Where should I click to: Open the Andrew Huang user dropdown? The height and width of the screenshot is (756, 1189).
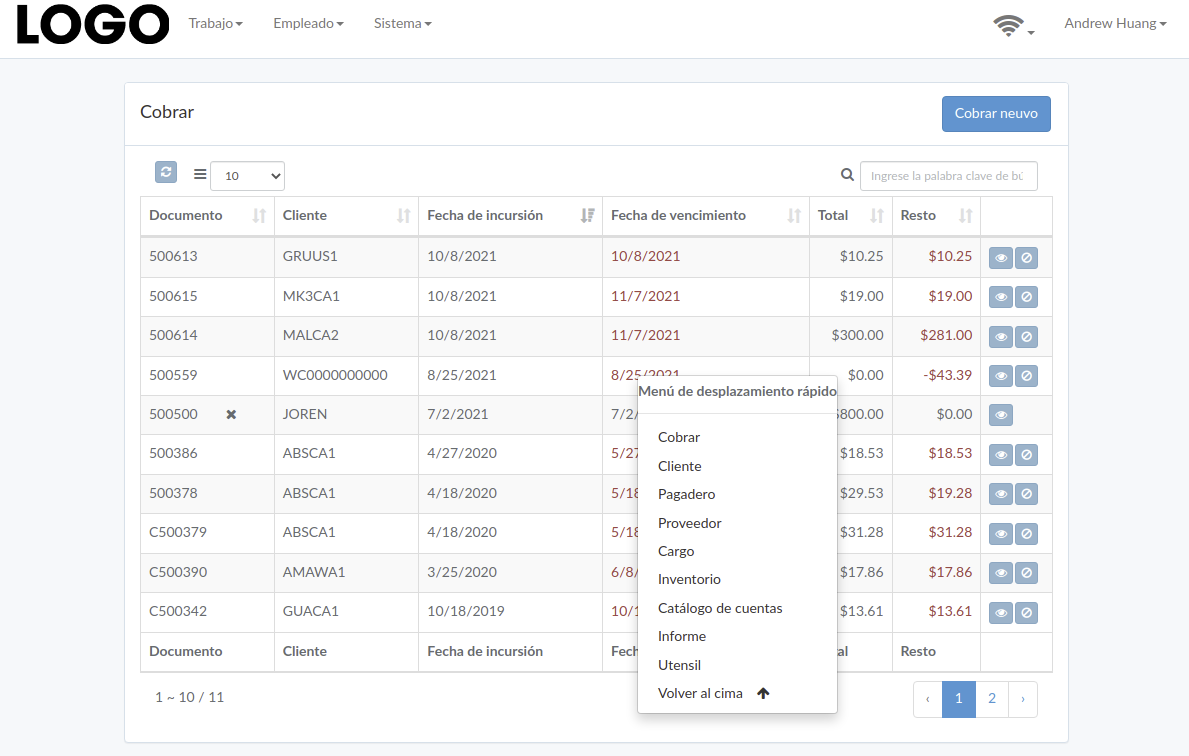tap(1115, 24)
